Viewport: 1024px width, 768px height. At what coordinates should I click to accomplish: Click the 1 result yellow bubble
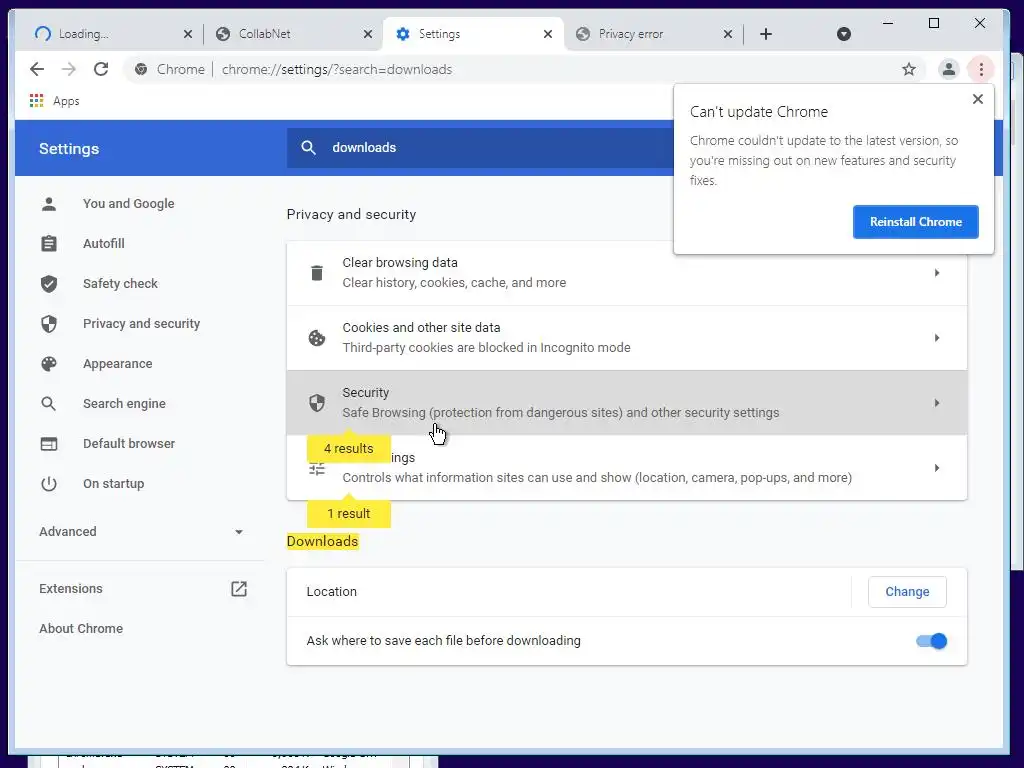coord(349,514)
